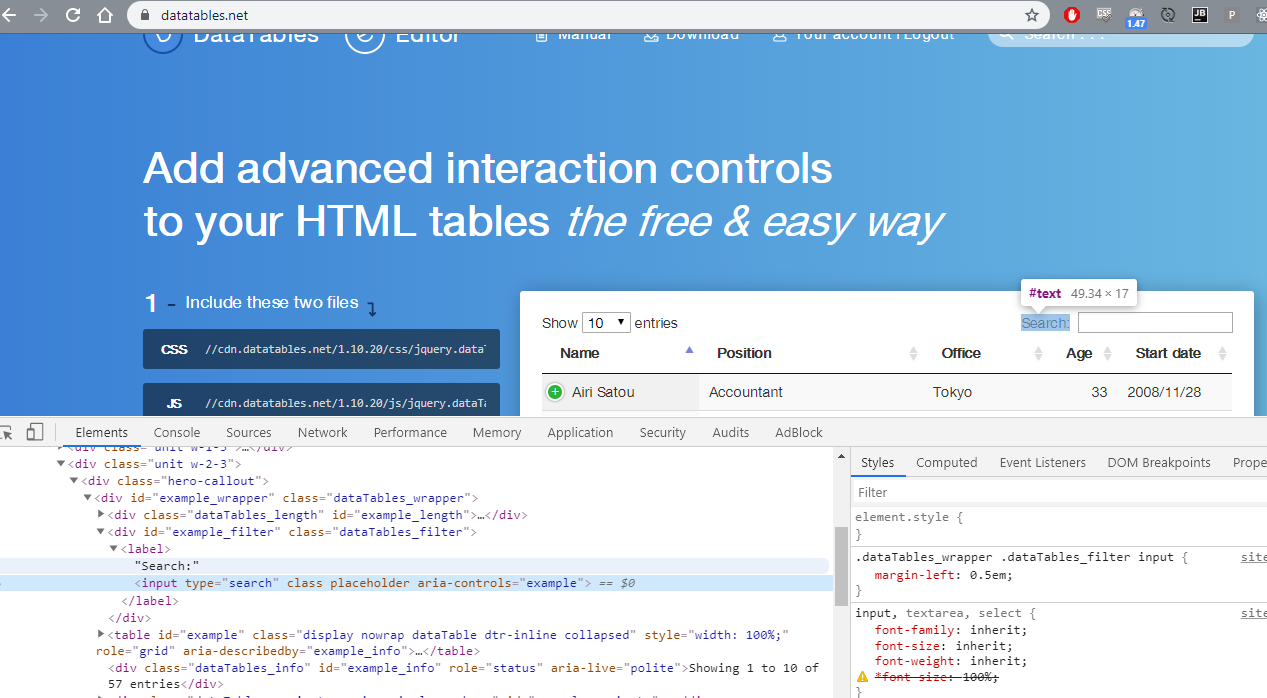Collapse the div class unit w-2-3 node
Viewport: 1267px width, 698px height.
click(61, 464)
